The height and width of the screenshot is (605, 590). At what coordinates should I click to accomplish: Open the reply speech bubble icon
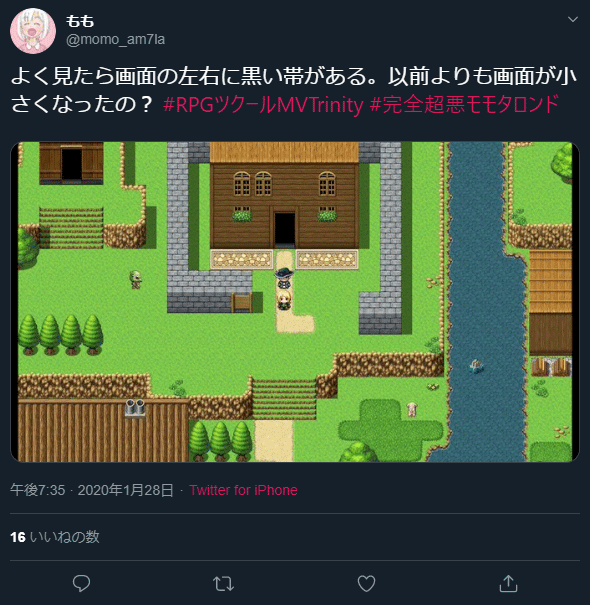(81, 583)
